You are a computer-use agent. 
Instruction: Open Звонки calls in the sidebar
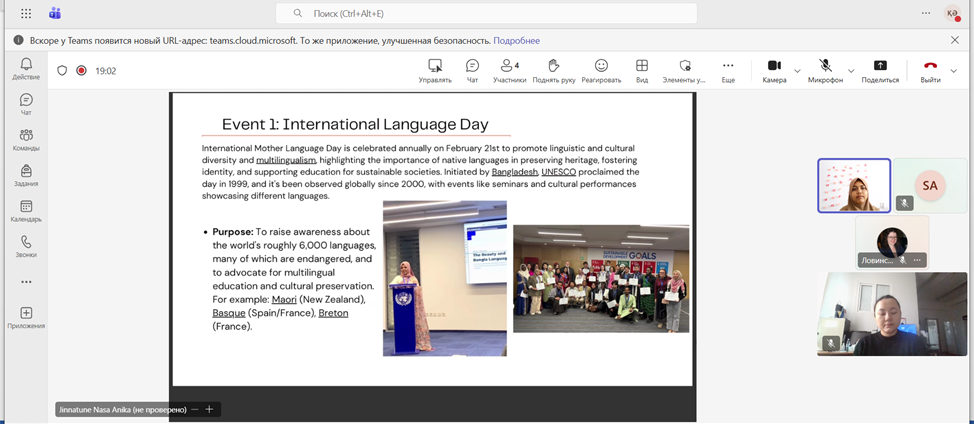pyautogui.click(x=26, y=246)
